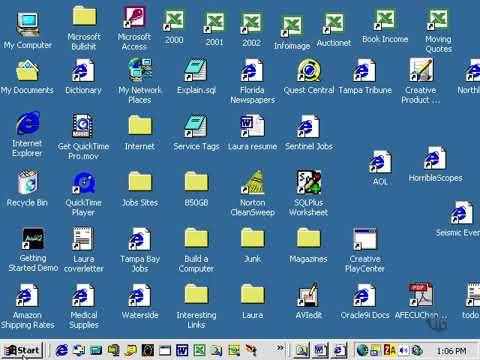Open the Explain.sql file shortcut

(x=196, y=71)
